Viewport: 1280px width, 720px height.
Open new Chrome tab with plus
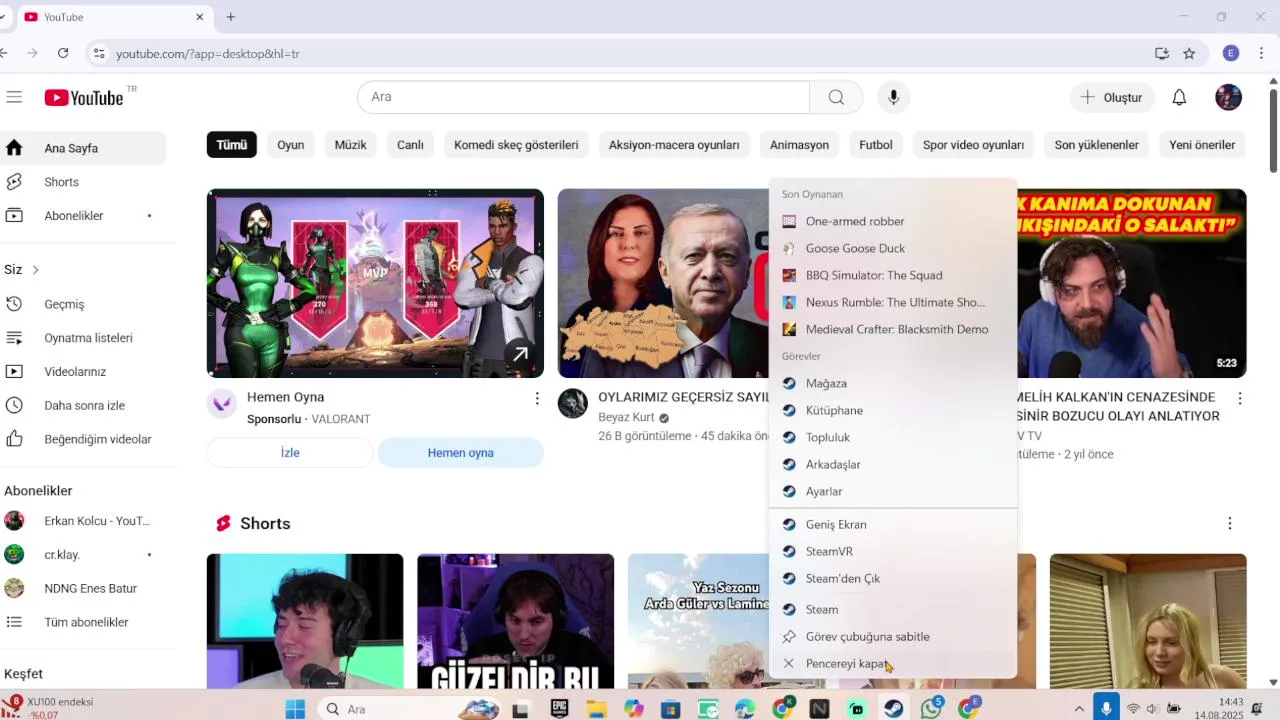point(231,17)
